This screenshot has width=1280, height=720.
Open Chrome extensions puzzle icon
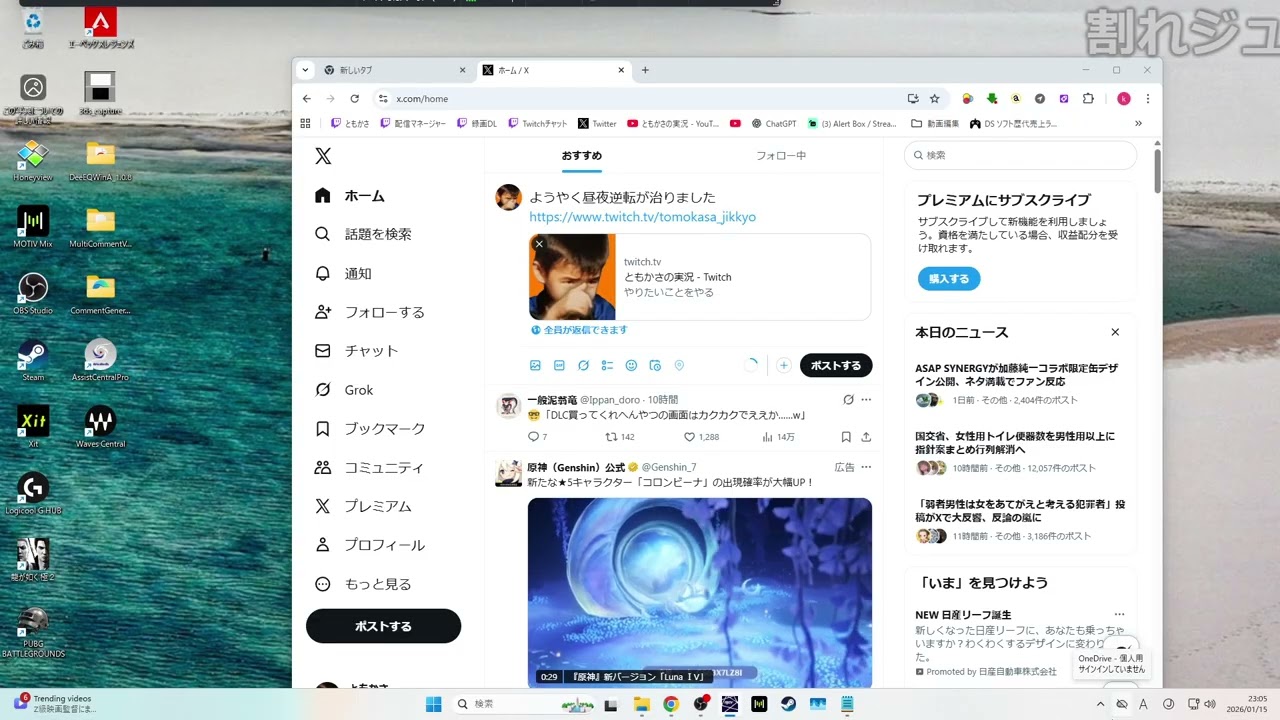1088,99
